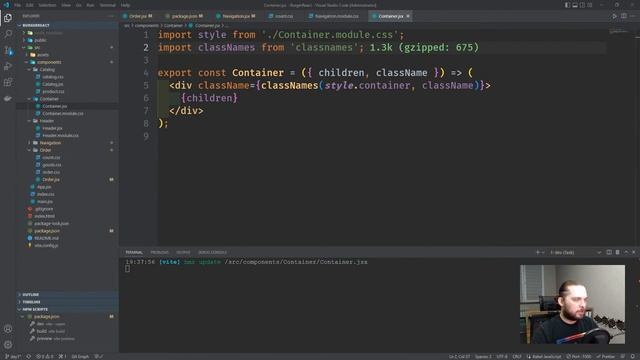This screenshot has width=640, height=360.
Task: Open Customize Layout icon
Action: point(590,5)
